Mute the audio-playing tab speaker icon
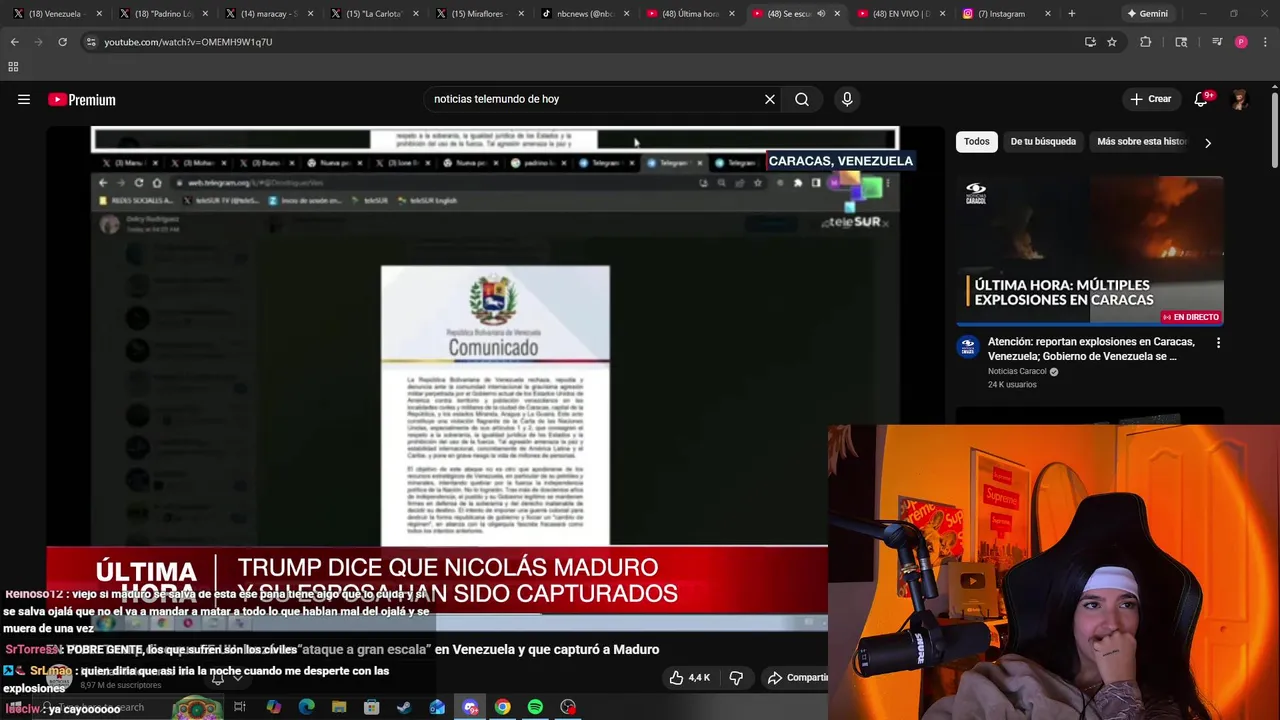This screenshot has width=1280, height=720. tap(821, 14)
